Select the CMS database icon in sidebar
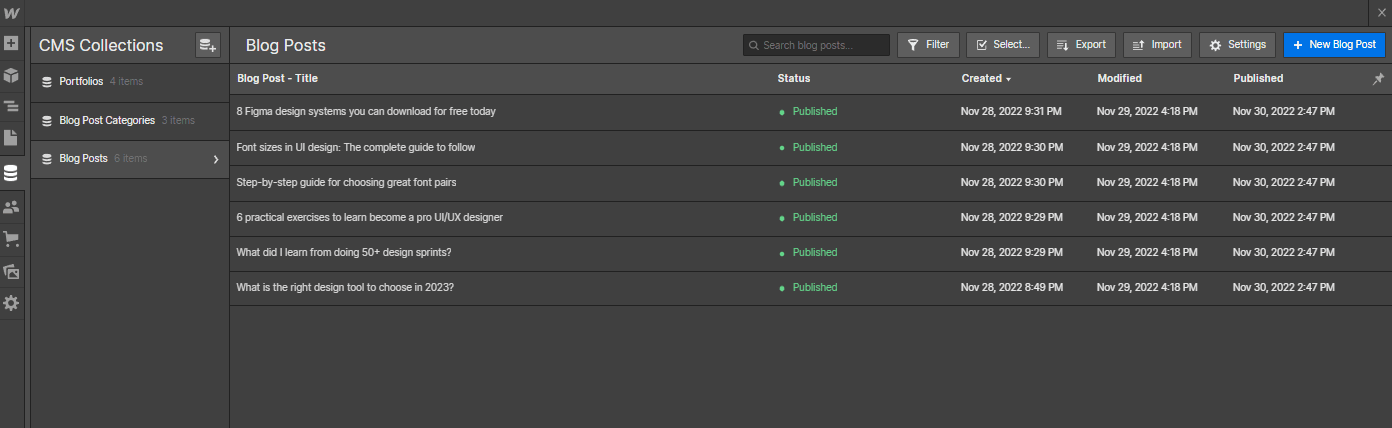Image resolution: width=1392 pixels, height=428 pixels. coord(11,172)
